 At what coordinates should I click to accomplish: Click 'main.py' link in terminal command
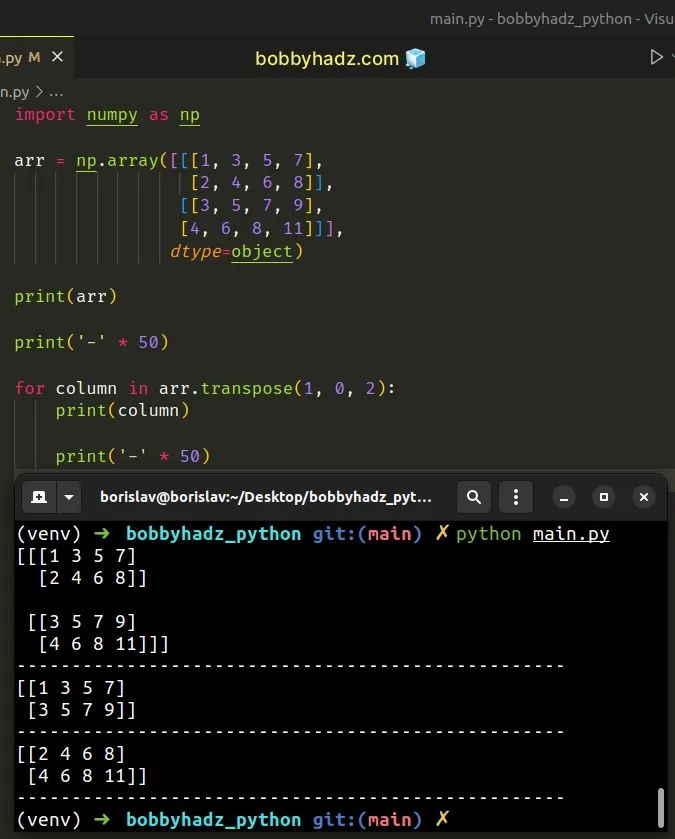click(x=571, y=534)
